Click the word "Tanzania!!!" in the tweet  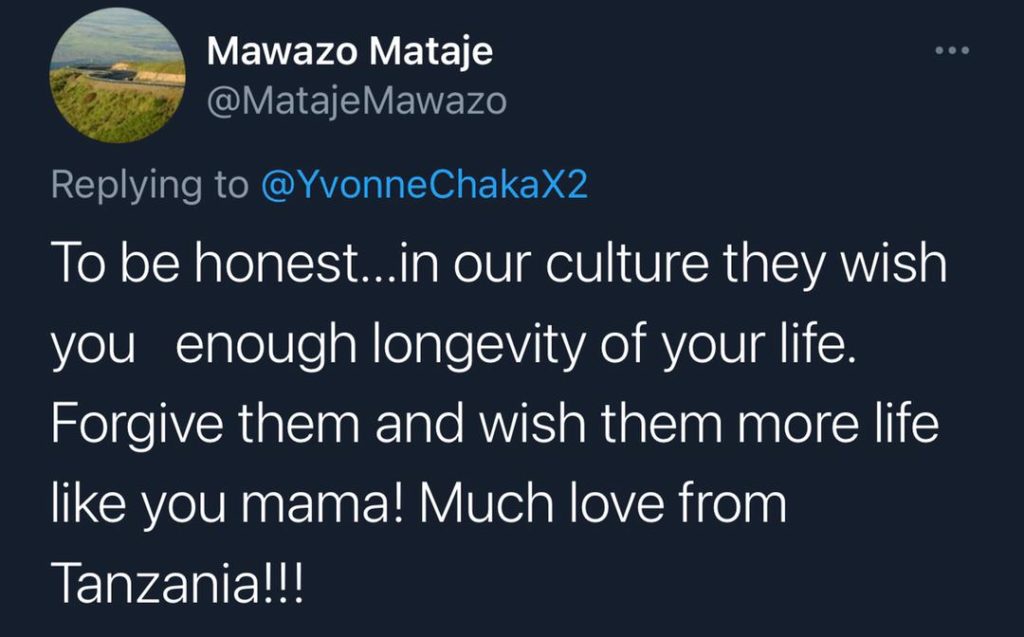178,583
